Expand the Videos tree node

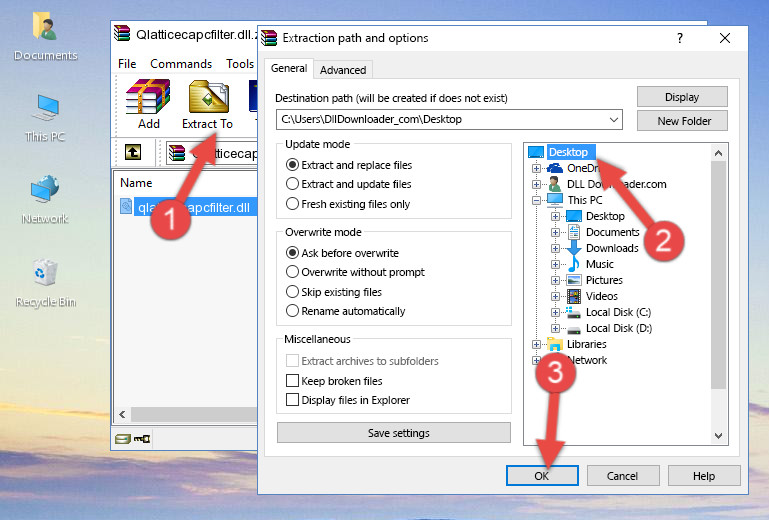coord(555,296)
